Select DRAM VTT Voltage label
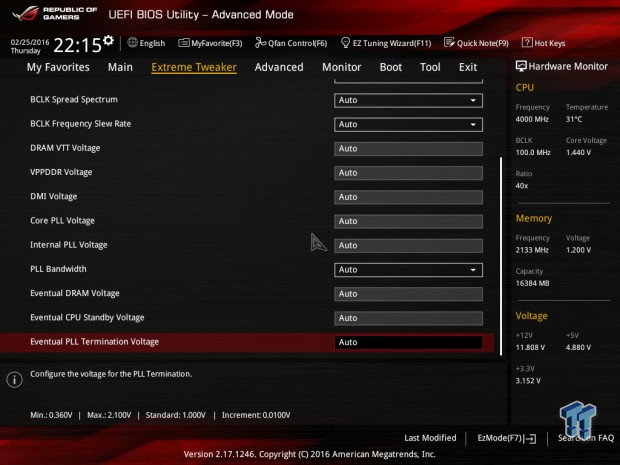The height and width of the screenshot is (465, 620). point(65,148)
